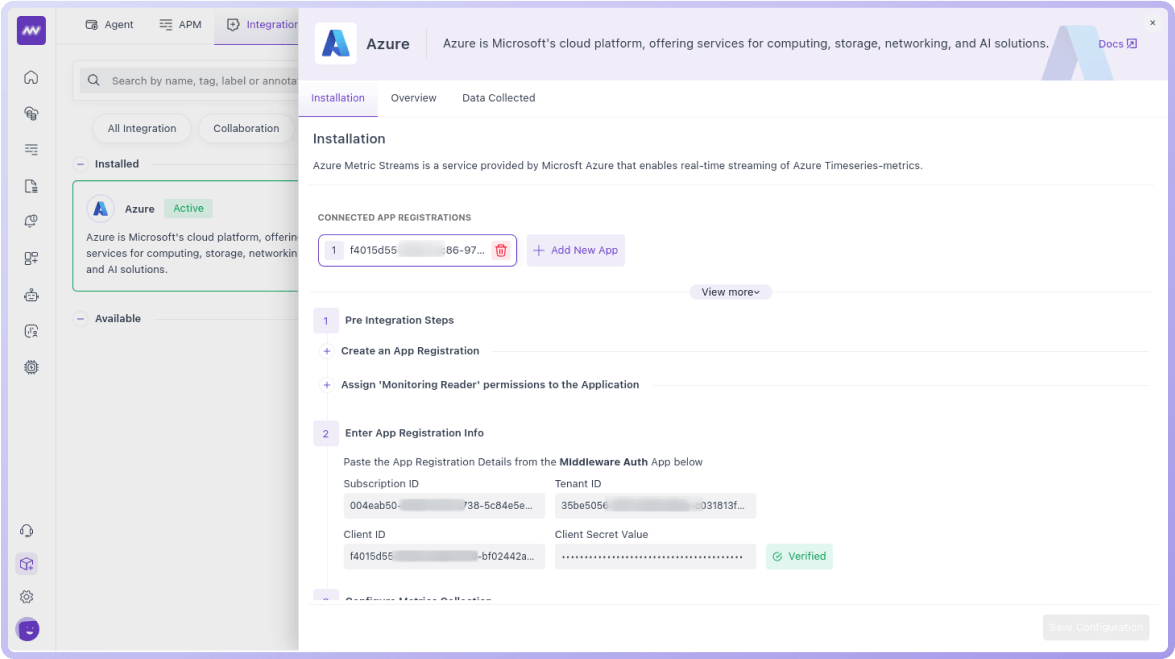Open the support headset icon
The image size is (1175, 659).
pyautogui.click(x=27, y=531)
